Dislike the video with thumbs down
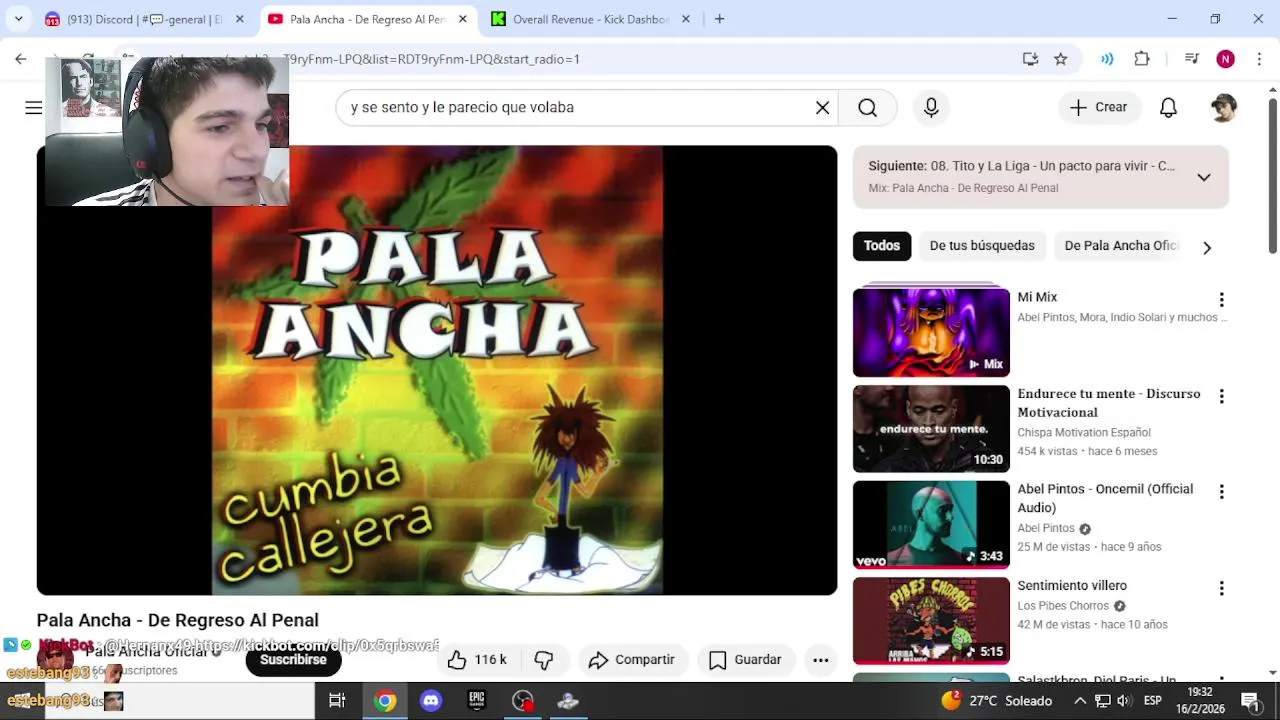The height and width of the screenshot is (720, 1280). [544, 660]
